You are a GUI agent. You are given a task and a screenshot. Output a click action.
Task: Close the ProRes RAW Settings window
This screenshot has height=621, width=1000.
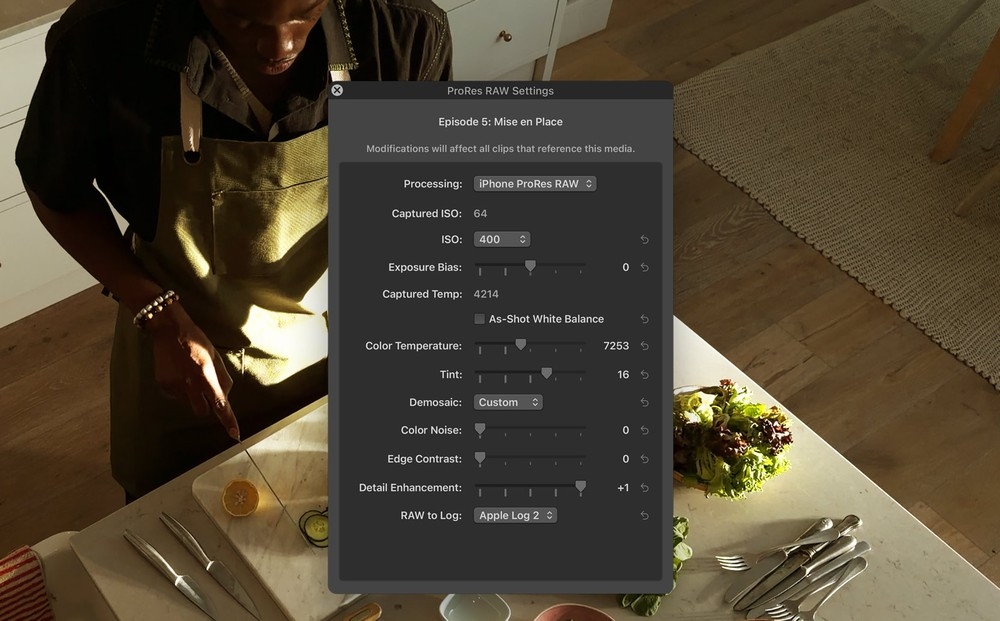click(337, 90)
